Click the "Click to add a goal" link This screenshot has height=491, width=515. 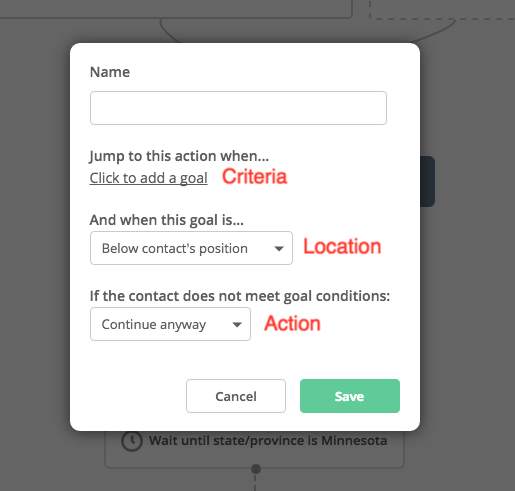149,178
